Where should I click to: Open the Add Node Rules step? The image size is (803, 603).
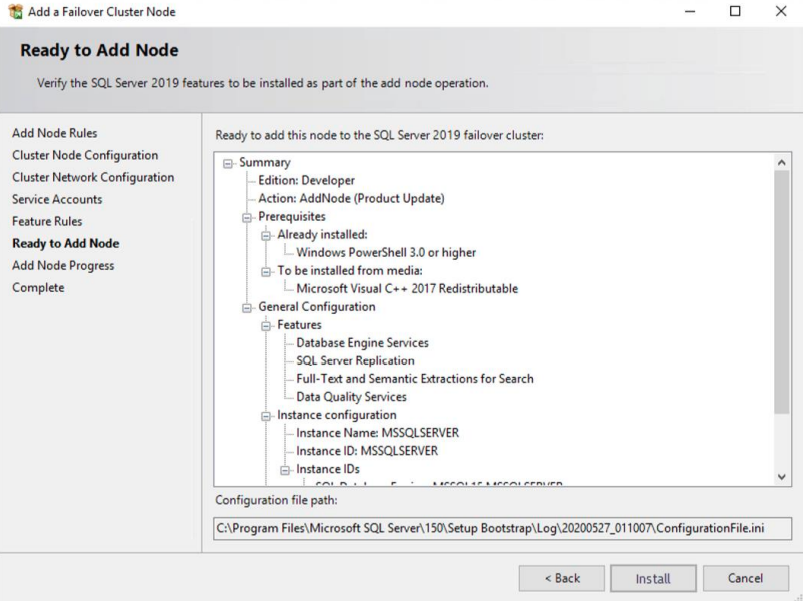tap(54, 133)
